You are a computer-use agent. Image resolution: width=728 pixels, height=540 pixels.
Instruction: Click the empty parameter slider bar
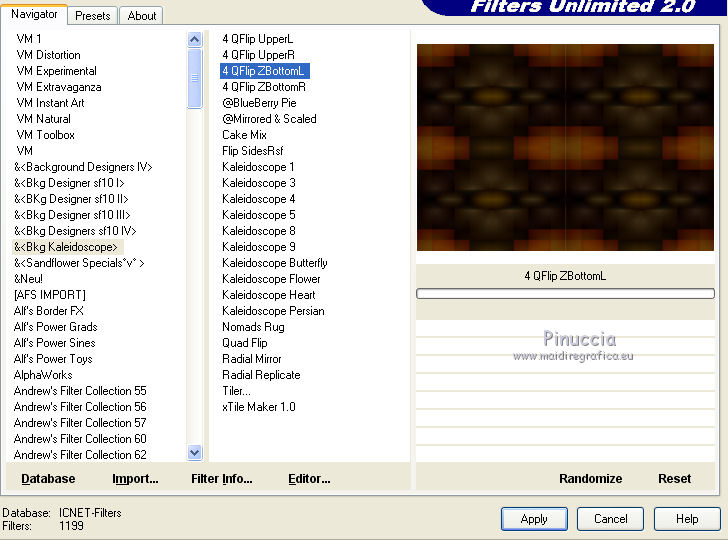tap(565, 293)
